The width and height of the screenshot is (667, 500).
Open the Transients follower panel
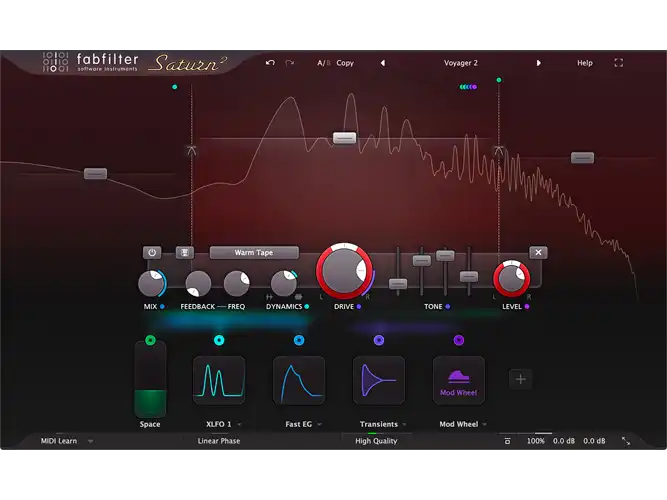[x=379, y=380]
